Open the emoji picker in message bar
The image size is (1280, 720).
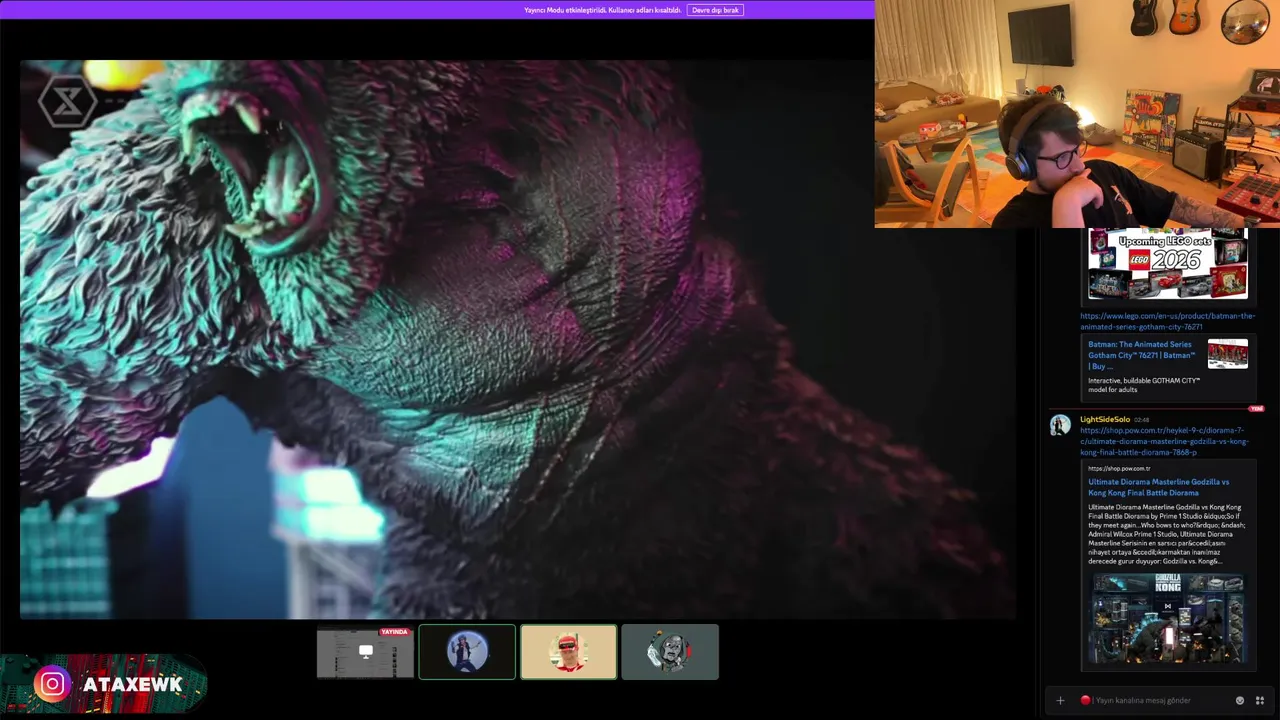point(1240,700)
